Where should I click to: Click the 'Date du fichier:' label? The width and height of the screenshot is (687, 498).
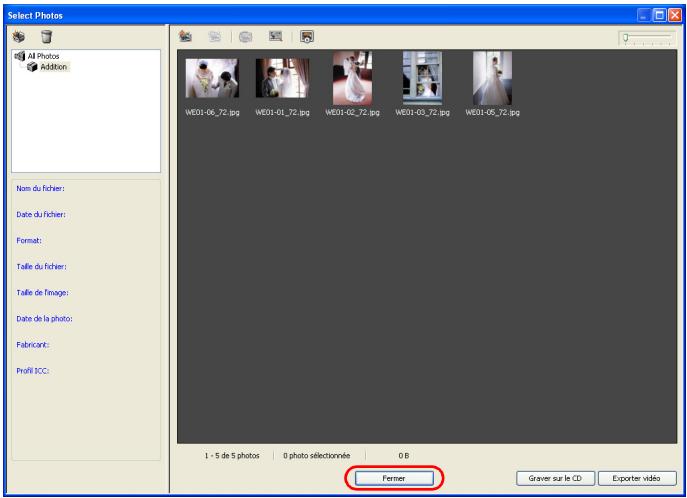coord(41,215)
